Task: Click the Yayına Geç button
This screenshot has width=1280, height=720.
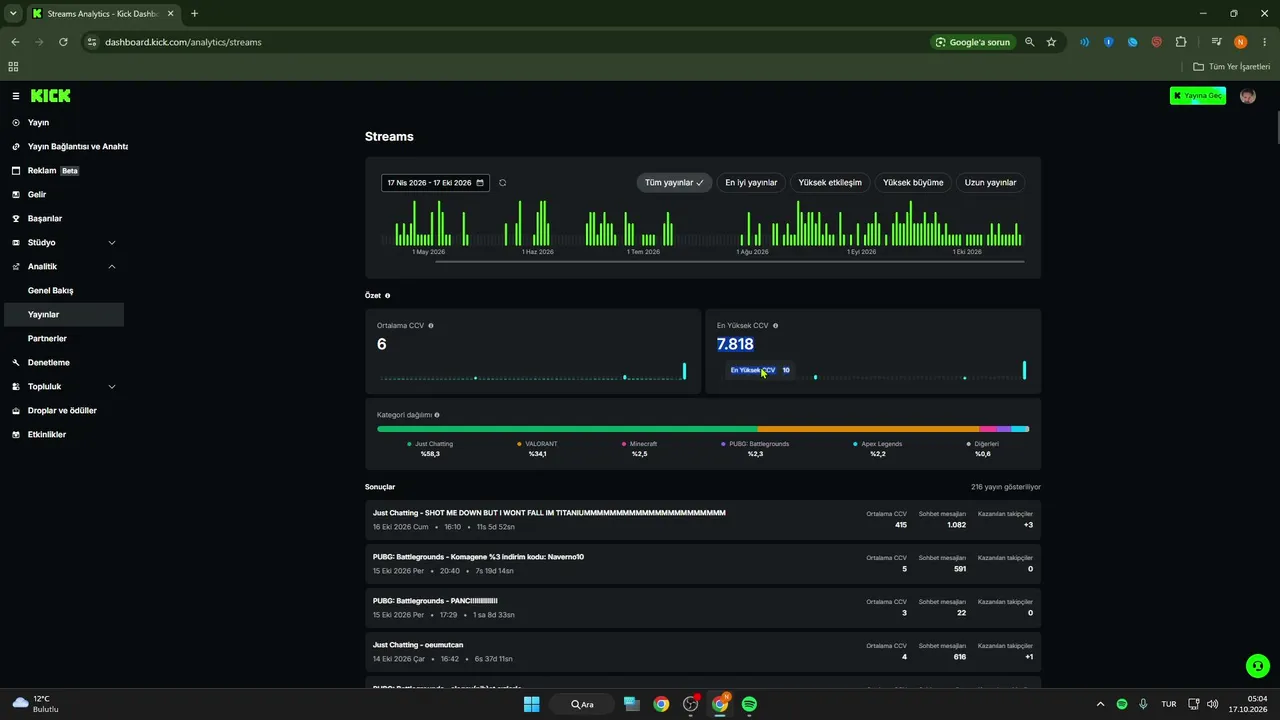Action: point(1198,96)
